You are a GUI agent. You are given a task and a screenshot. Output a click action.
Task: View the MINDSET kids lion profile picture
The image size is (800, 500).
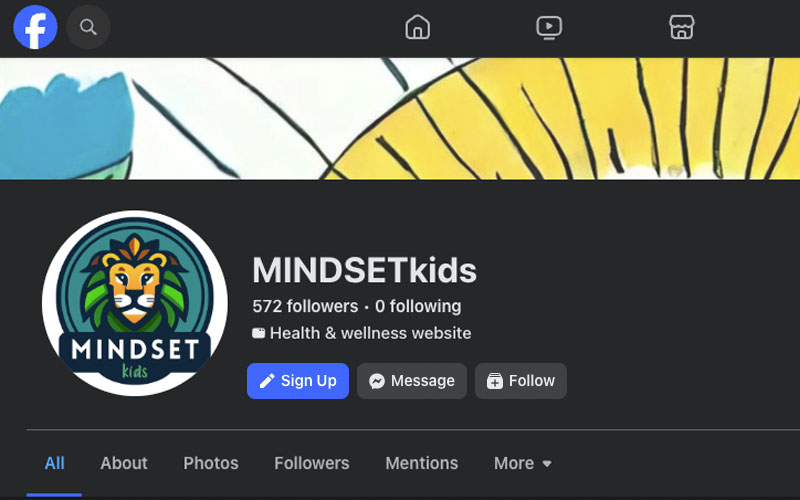point(135,303)
